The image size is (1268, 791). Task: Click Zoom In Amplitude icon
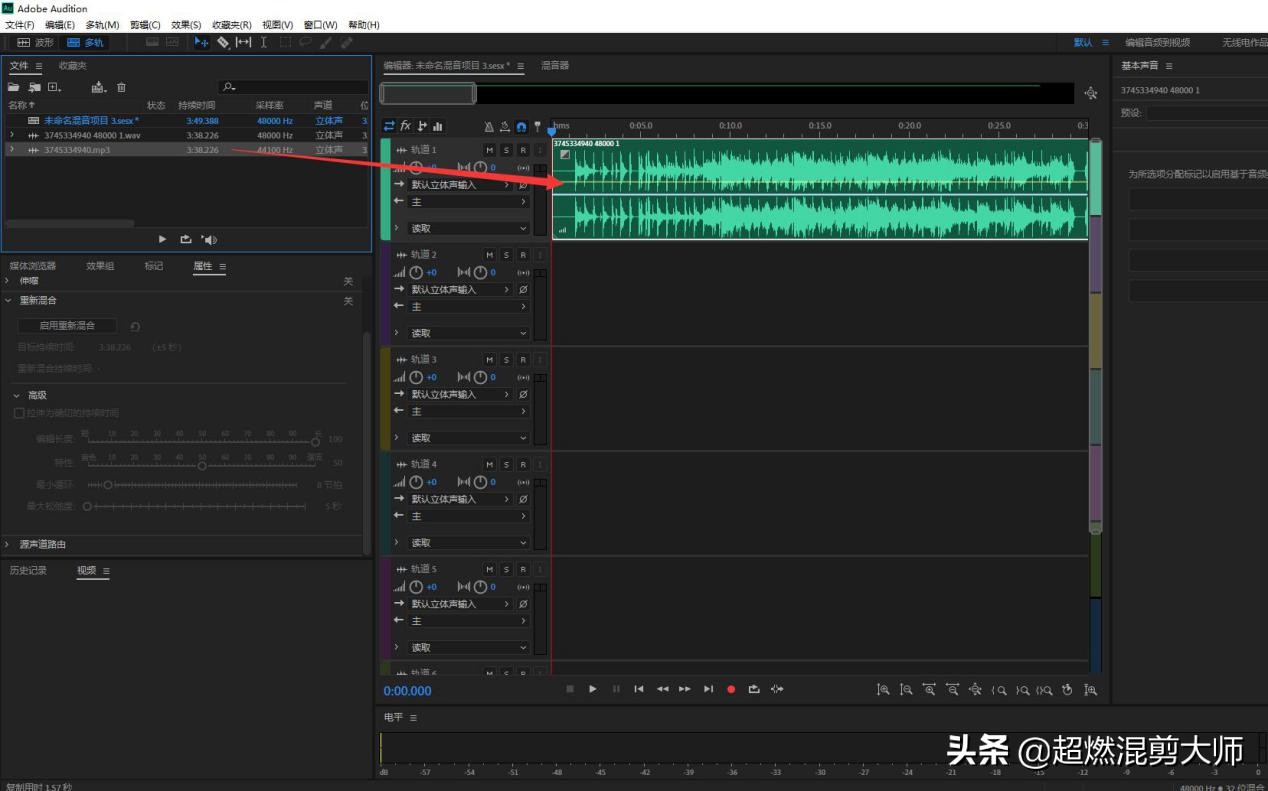tap(883, 690)
